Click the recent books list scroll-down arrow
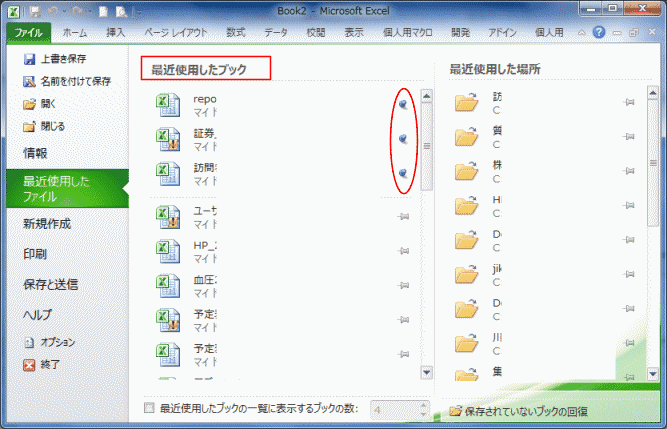 coord(426,373)
